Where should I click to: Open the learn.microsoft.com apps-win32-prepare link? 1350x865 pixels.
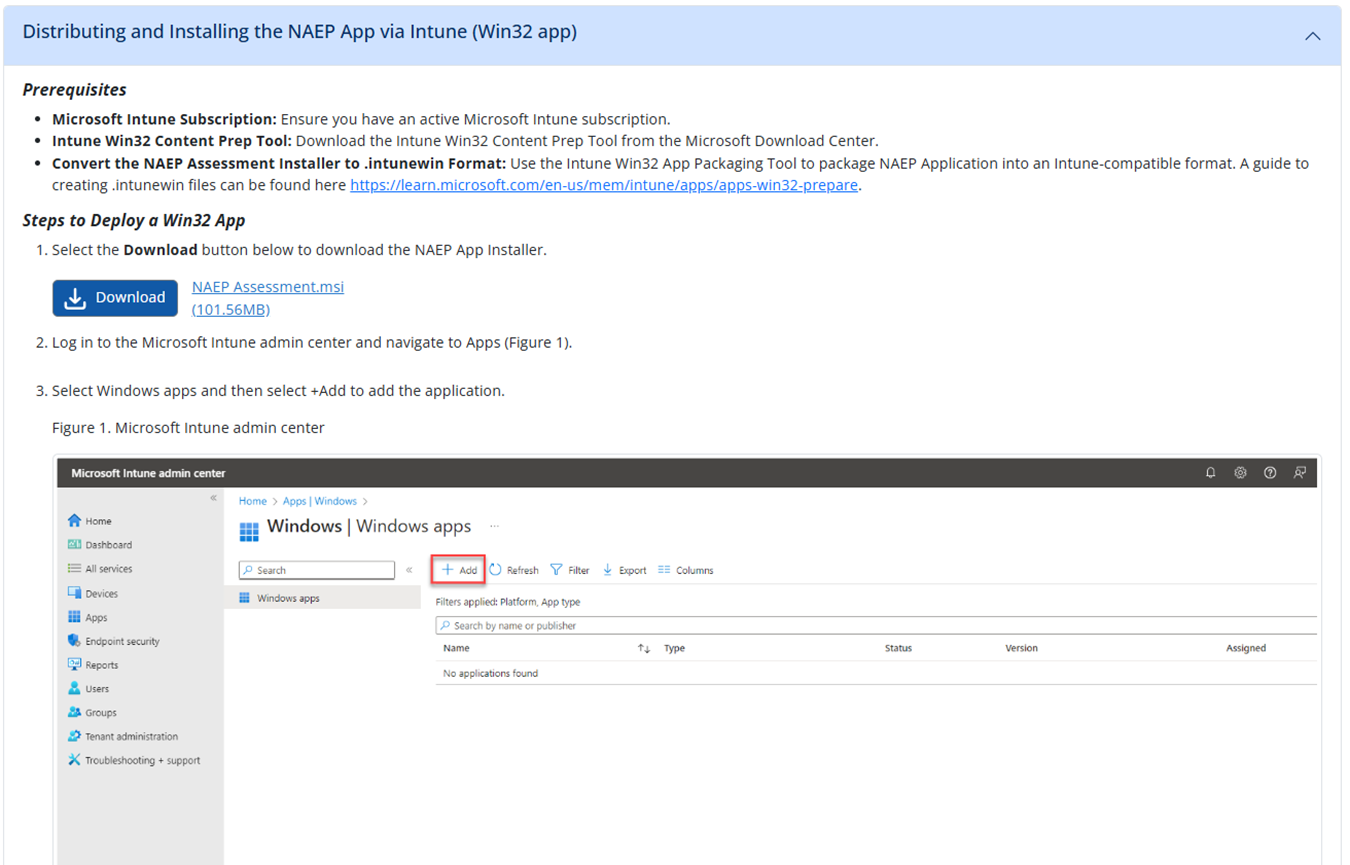pyautogui.click(x=604, y=185)
